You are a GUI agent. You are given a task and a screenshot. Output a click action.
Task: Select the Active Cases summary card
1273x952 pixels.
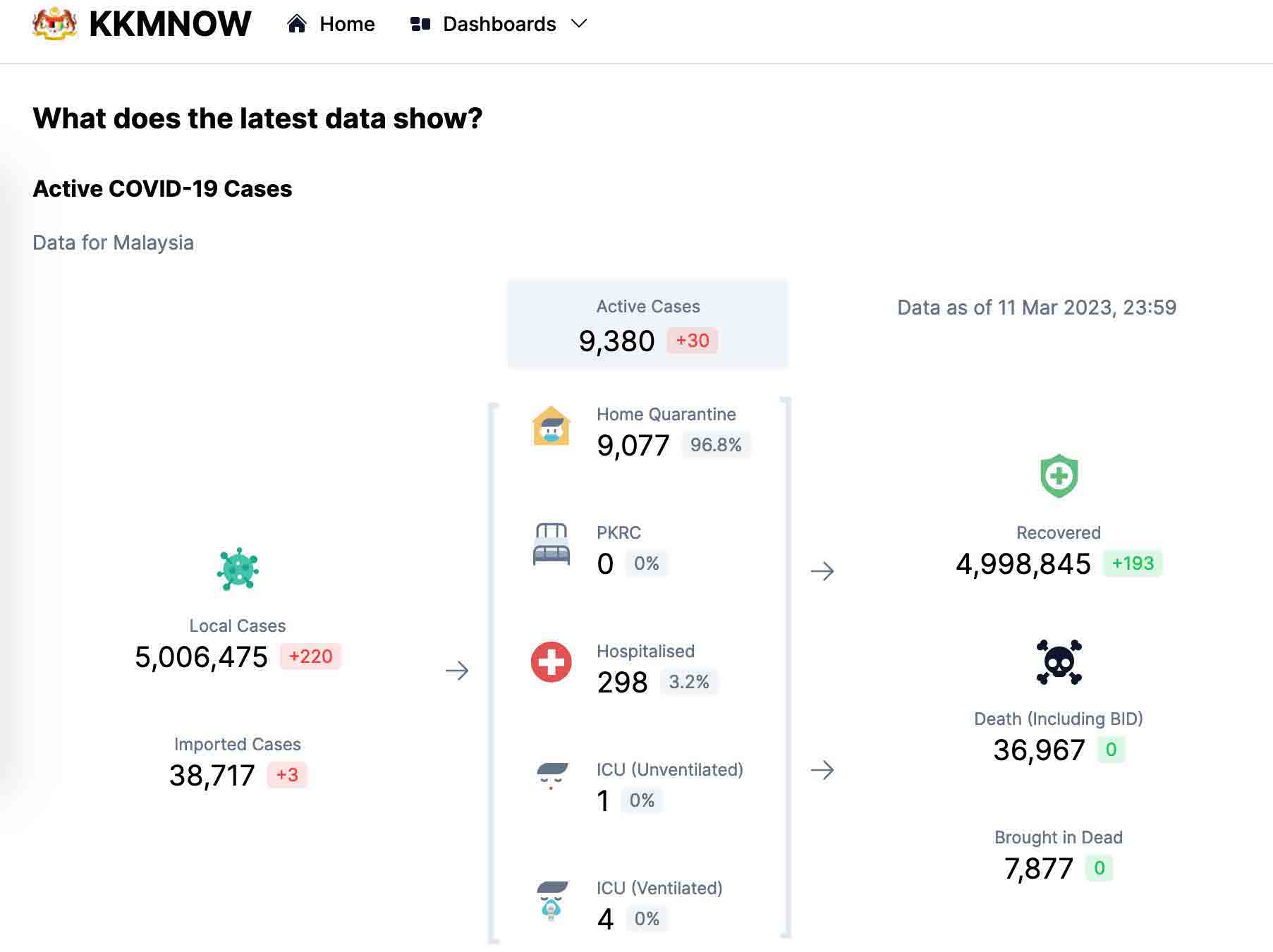coord(647,324)
